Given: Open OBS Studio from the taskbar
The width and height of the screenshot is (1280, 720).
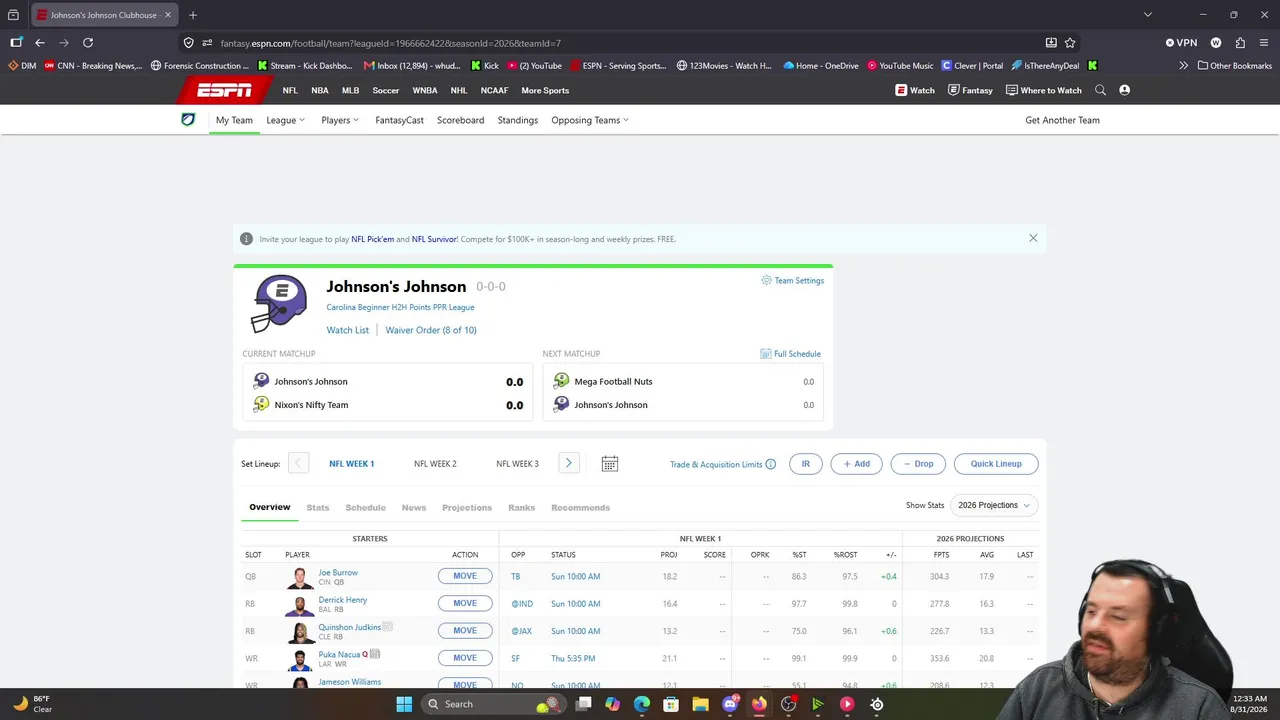Looking at the screenshot, I should point(788,704).
